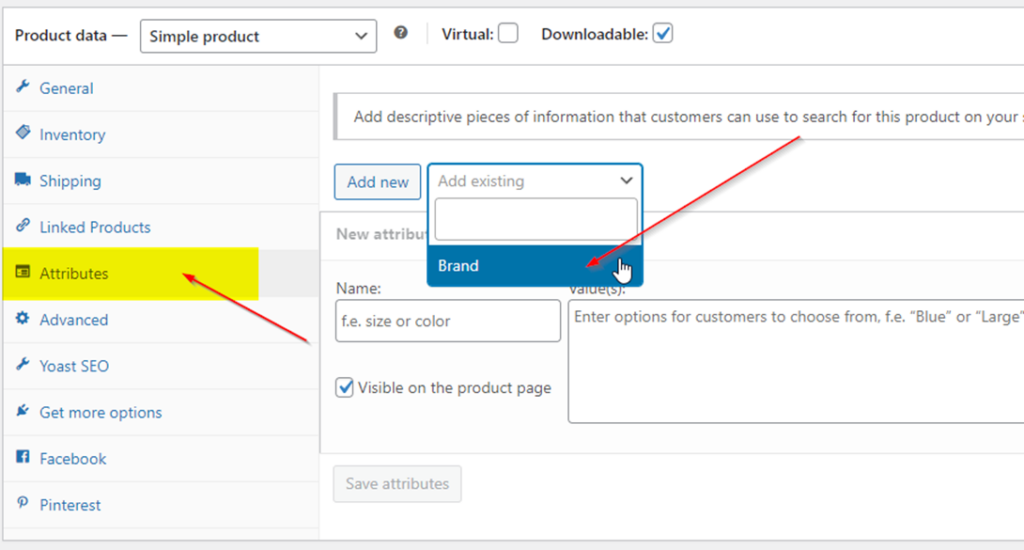Switch to the Advanced tab
1024x550 pixels.
[161, 320]
